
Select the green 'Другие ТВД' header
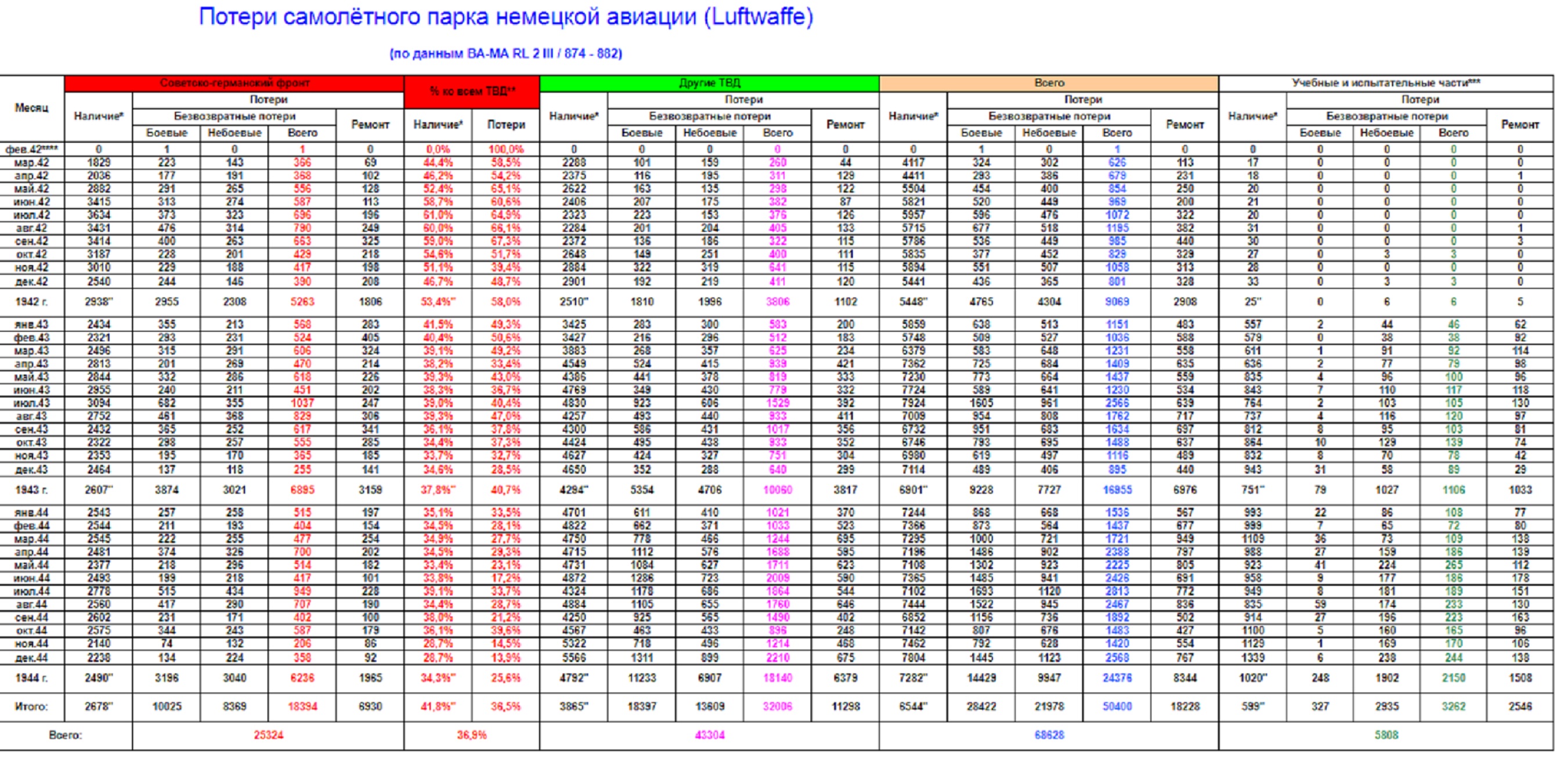709,83
